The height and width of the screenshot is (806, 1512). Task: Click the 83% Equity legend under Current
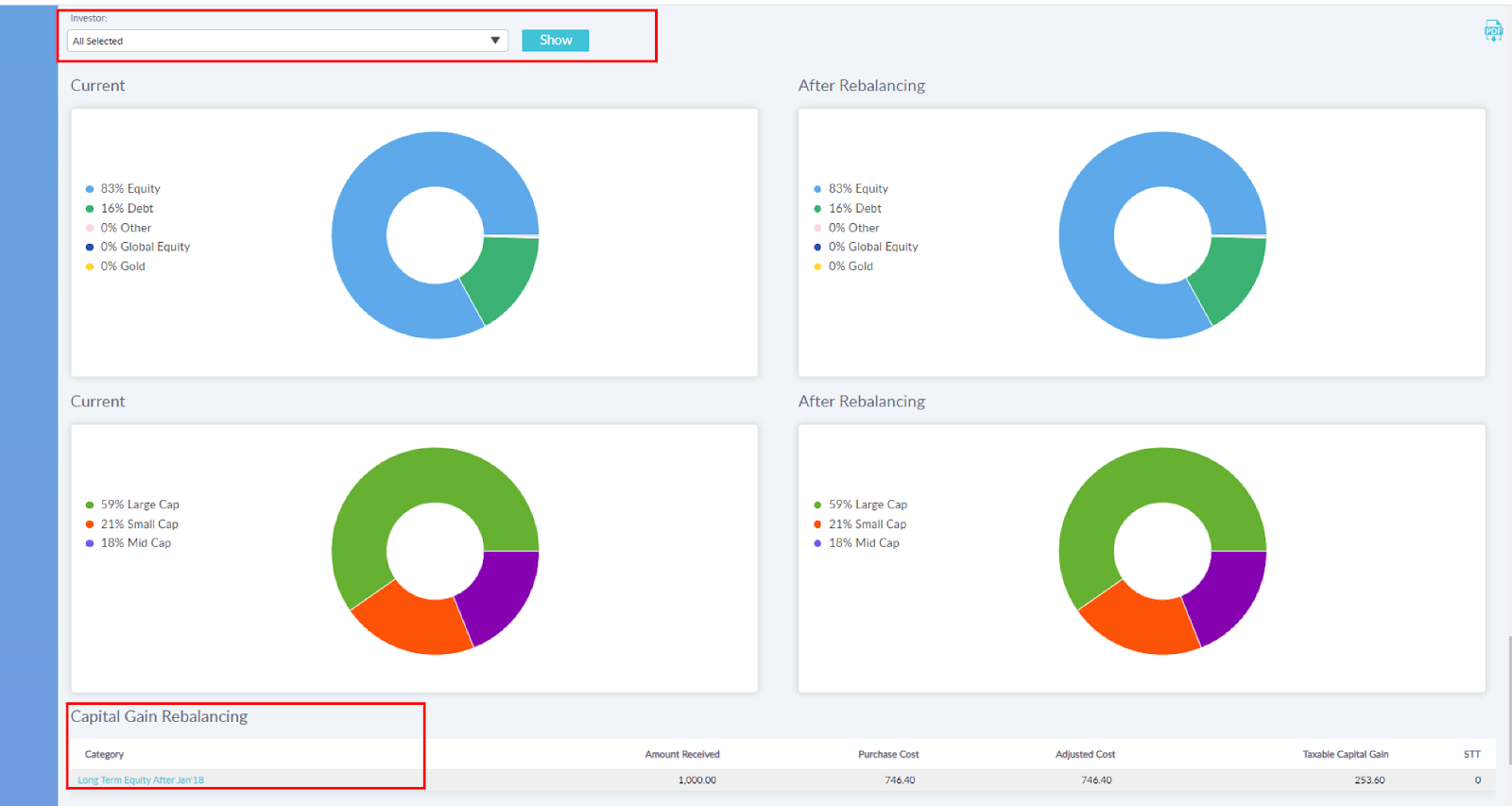pyautogui.click(x=123, y=189)
